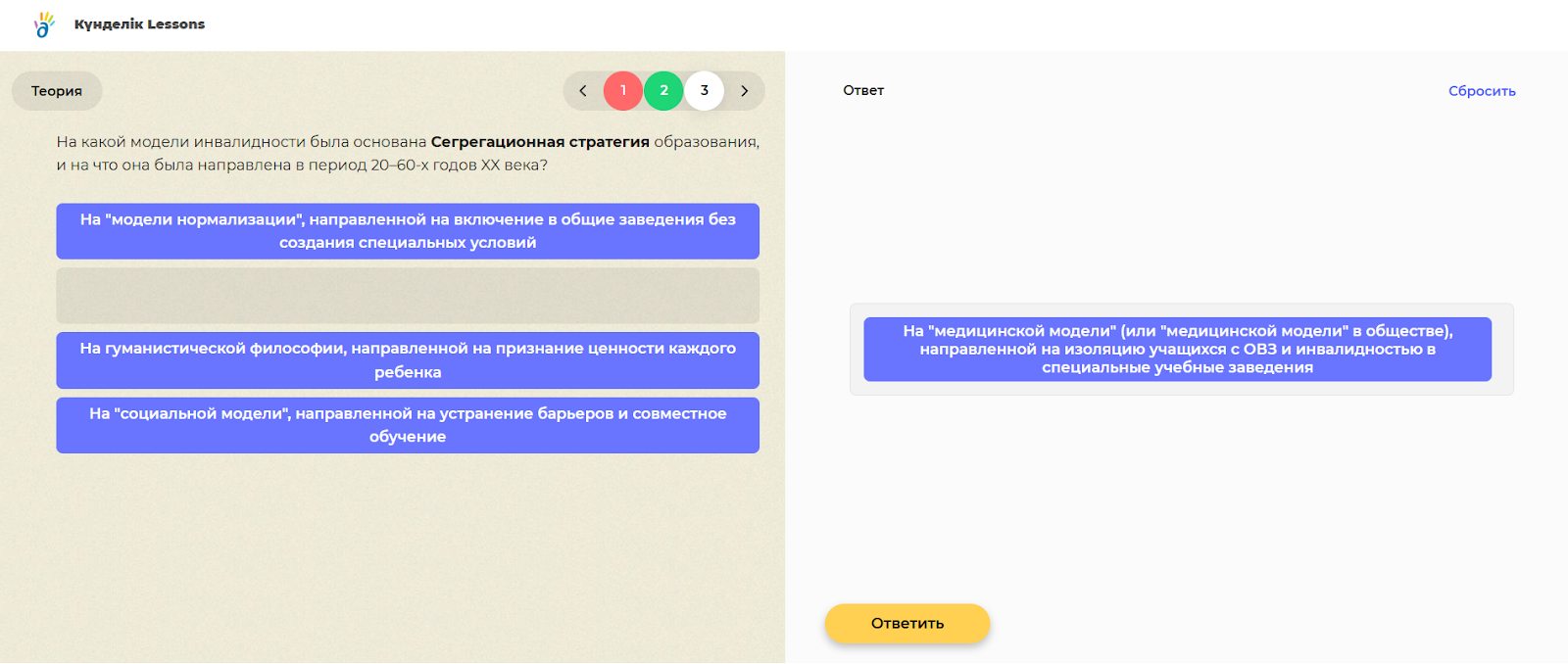Click the answer drop zone's right padding
The image size is (1568, 664).
[1502, 350]
